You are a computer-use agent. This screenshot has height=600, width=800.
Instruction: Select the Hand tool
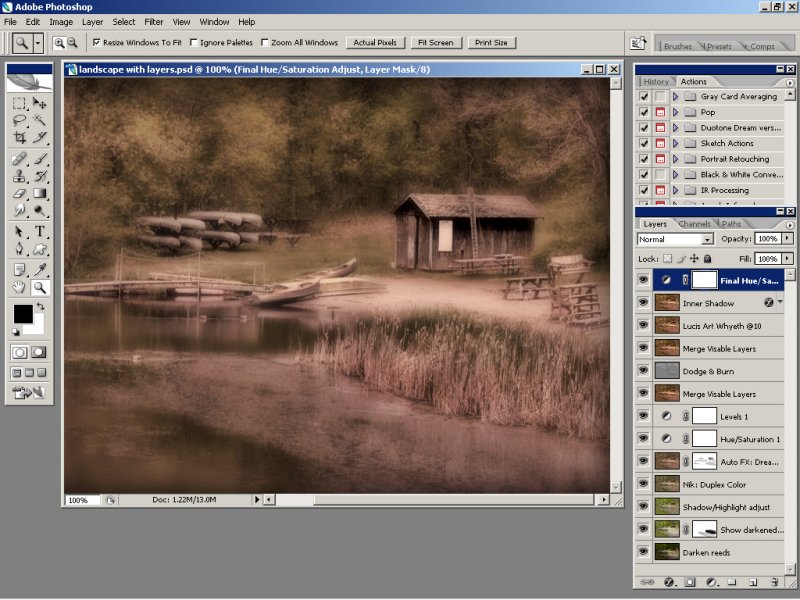19,287
